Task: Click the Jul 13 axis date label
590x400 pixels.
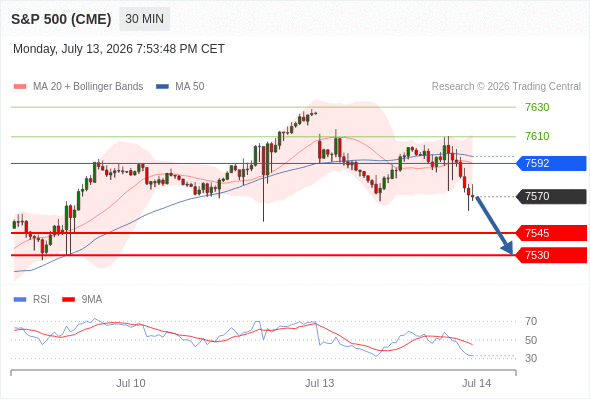Action: pos(319,383)
